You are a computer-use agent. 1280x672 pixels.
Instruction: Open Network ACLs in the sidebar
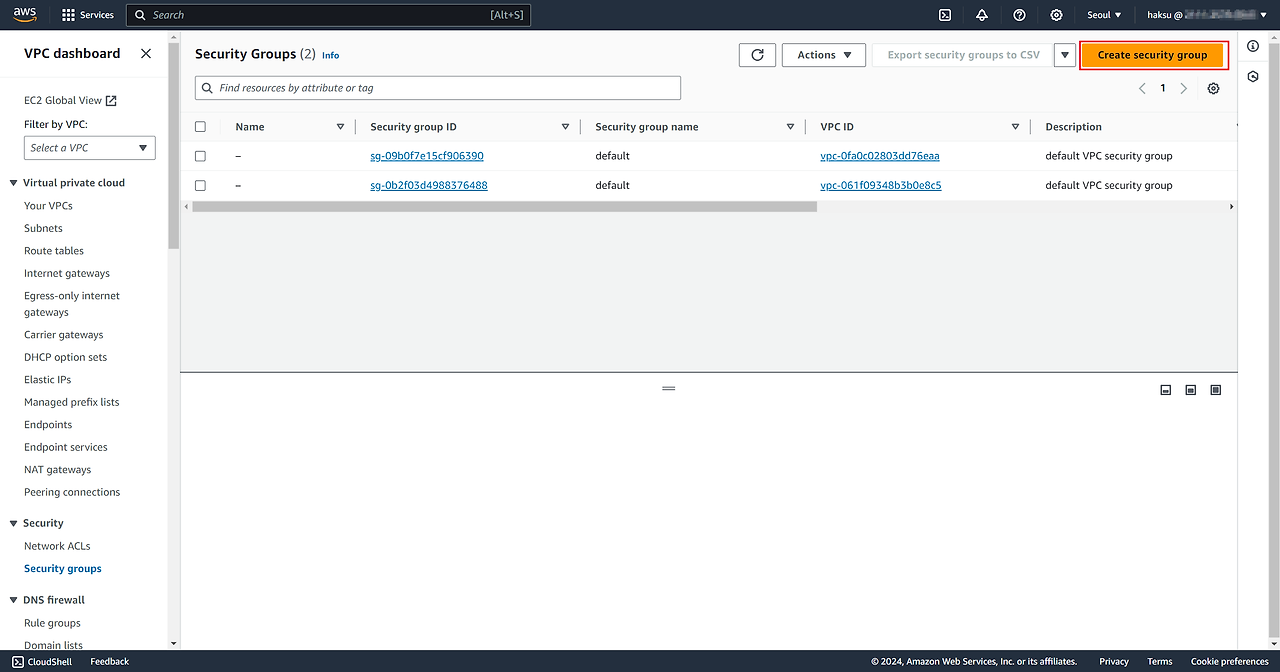pyautogui.click(x=57, y=546)
